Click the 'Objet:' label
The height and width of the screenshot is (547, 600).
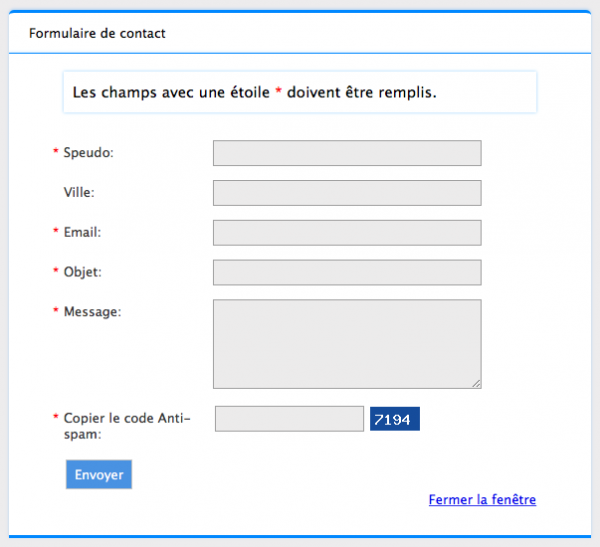(x=82, y=272)
